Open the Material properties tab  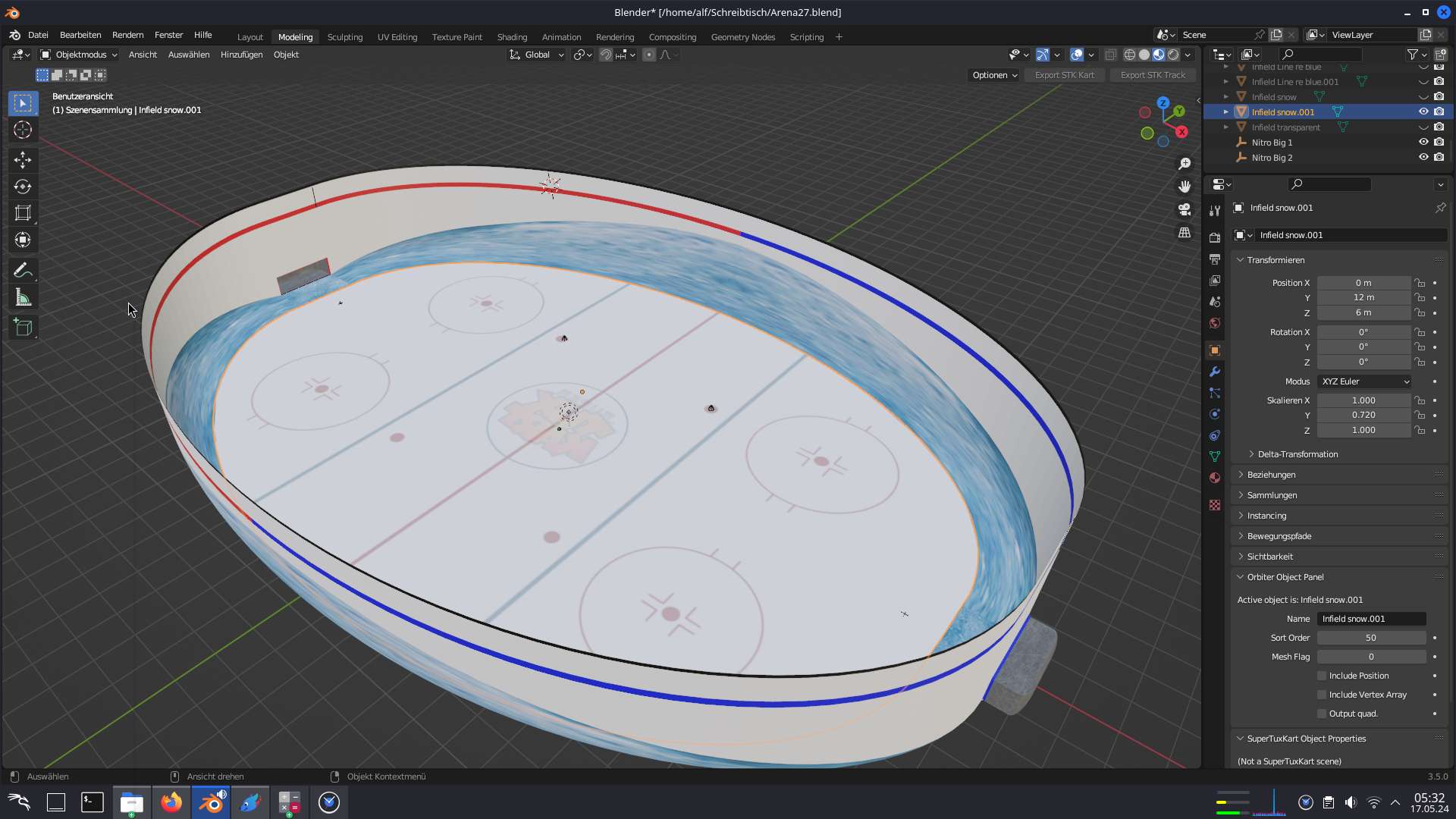click(x=1215, y=478)
